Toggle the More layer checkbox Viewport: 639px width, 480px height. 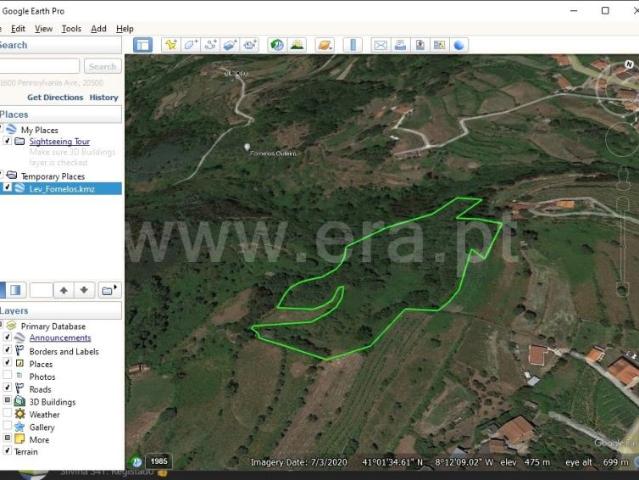pos(7,438)
